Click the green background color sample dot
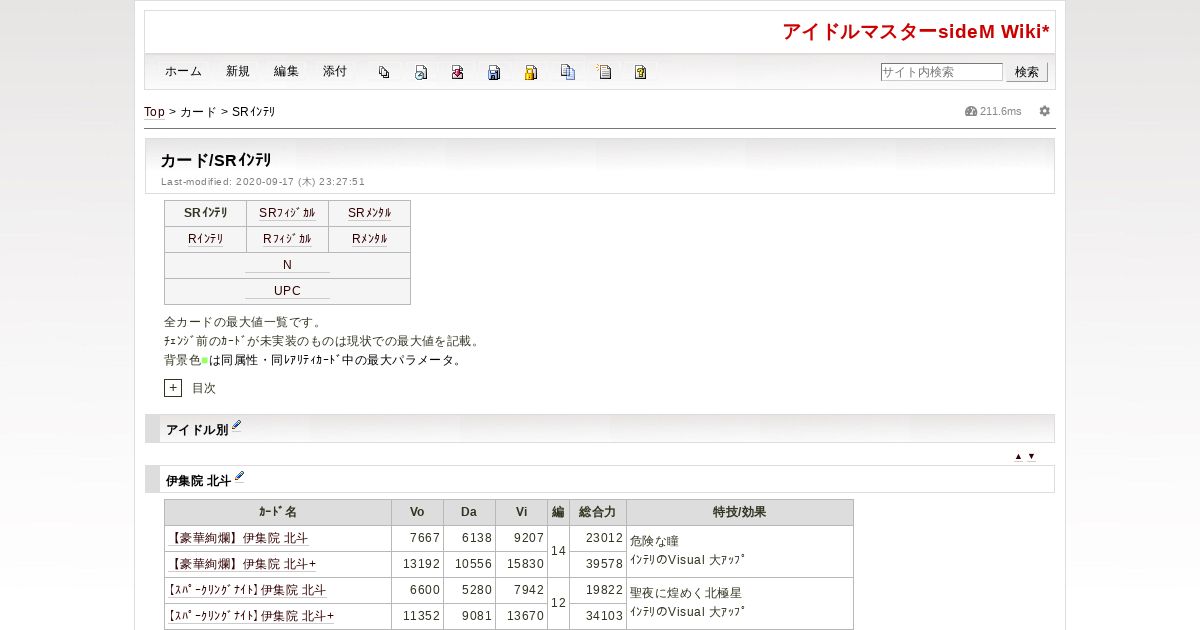Image resolution: width=1200 pixels, height=630 pixels. pyautogui.click(x=205, y=361)
